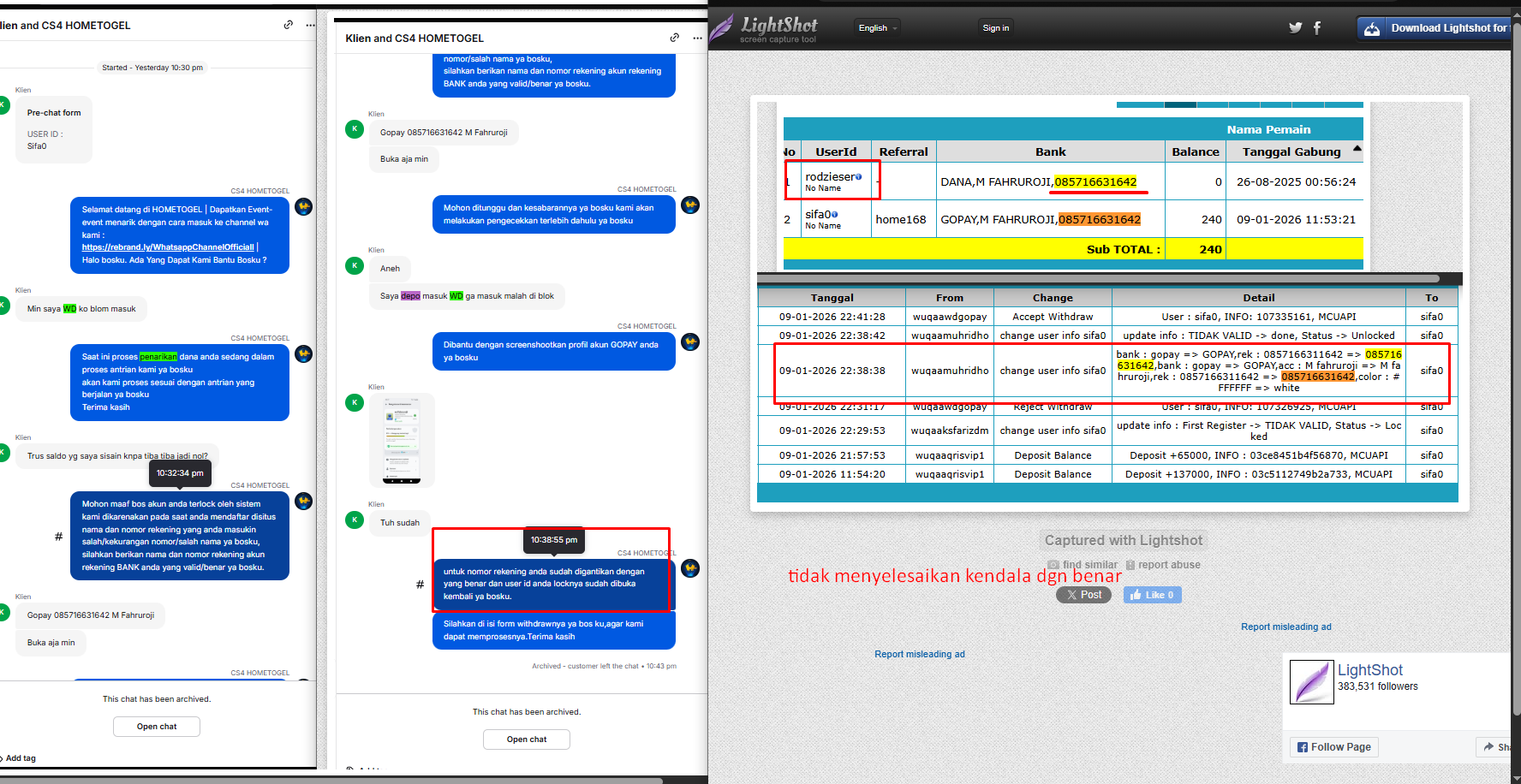
Task: Click link icon in left chat header
Action: [x=289, y=25]
